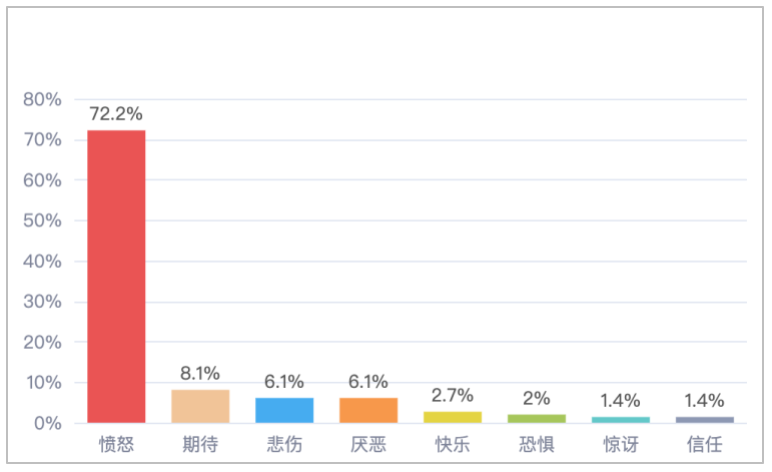Click the red 愤怒 bar
Viewport: 772px width, 472px height.
click(116, 276)
